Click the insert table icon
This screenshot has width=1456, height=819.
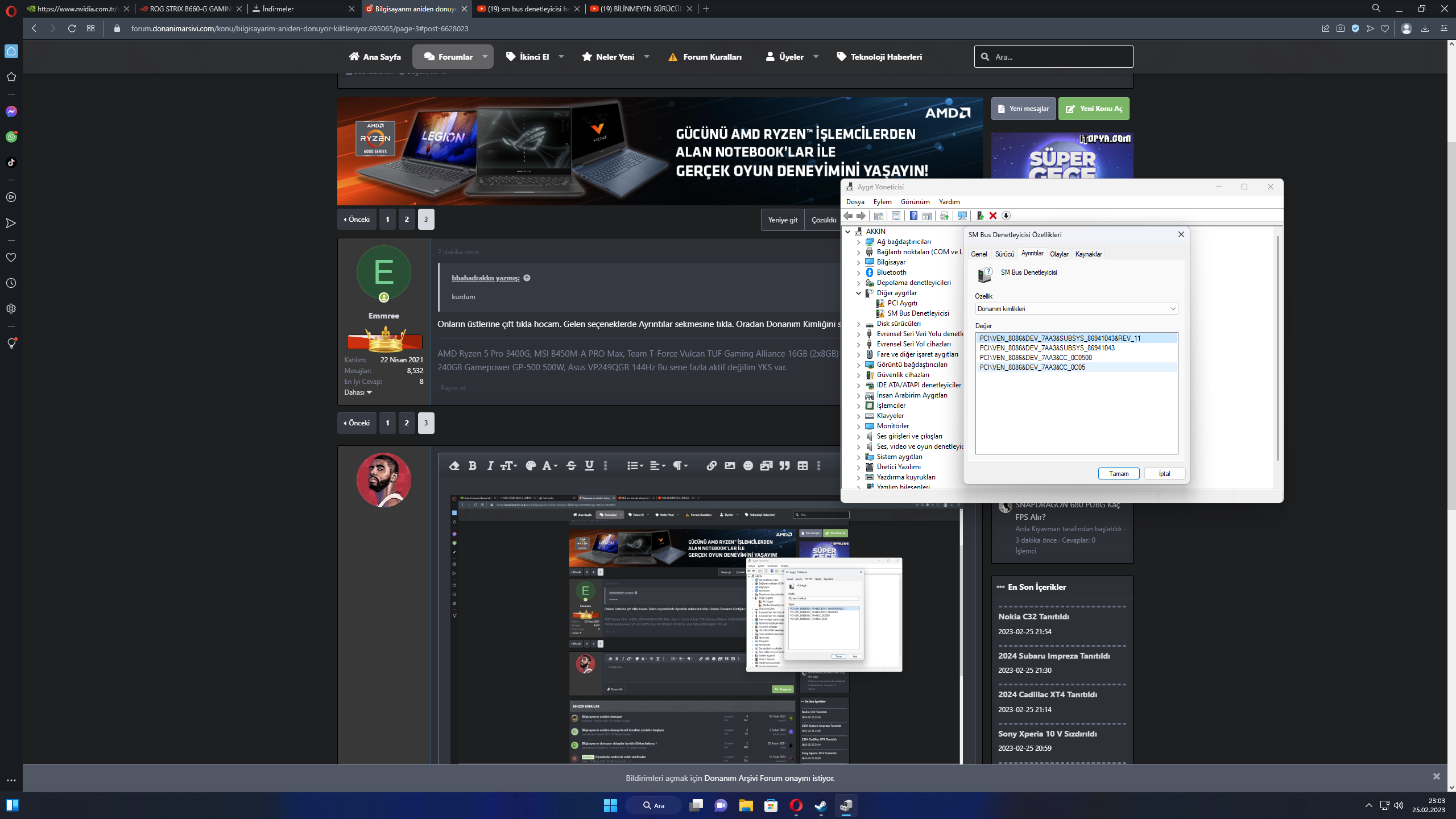click(x=803, y=466)
